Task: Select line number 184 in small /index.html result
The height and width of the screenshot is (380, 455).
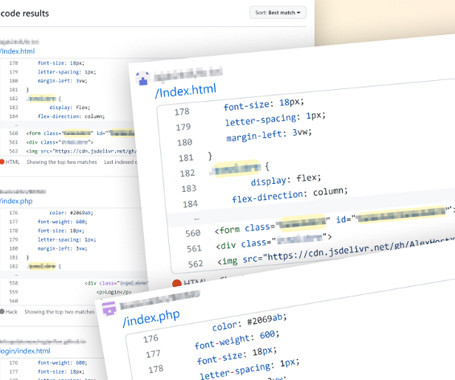Action: pyautogui.click(x=14, y=116)
